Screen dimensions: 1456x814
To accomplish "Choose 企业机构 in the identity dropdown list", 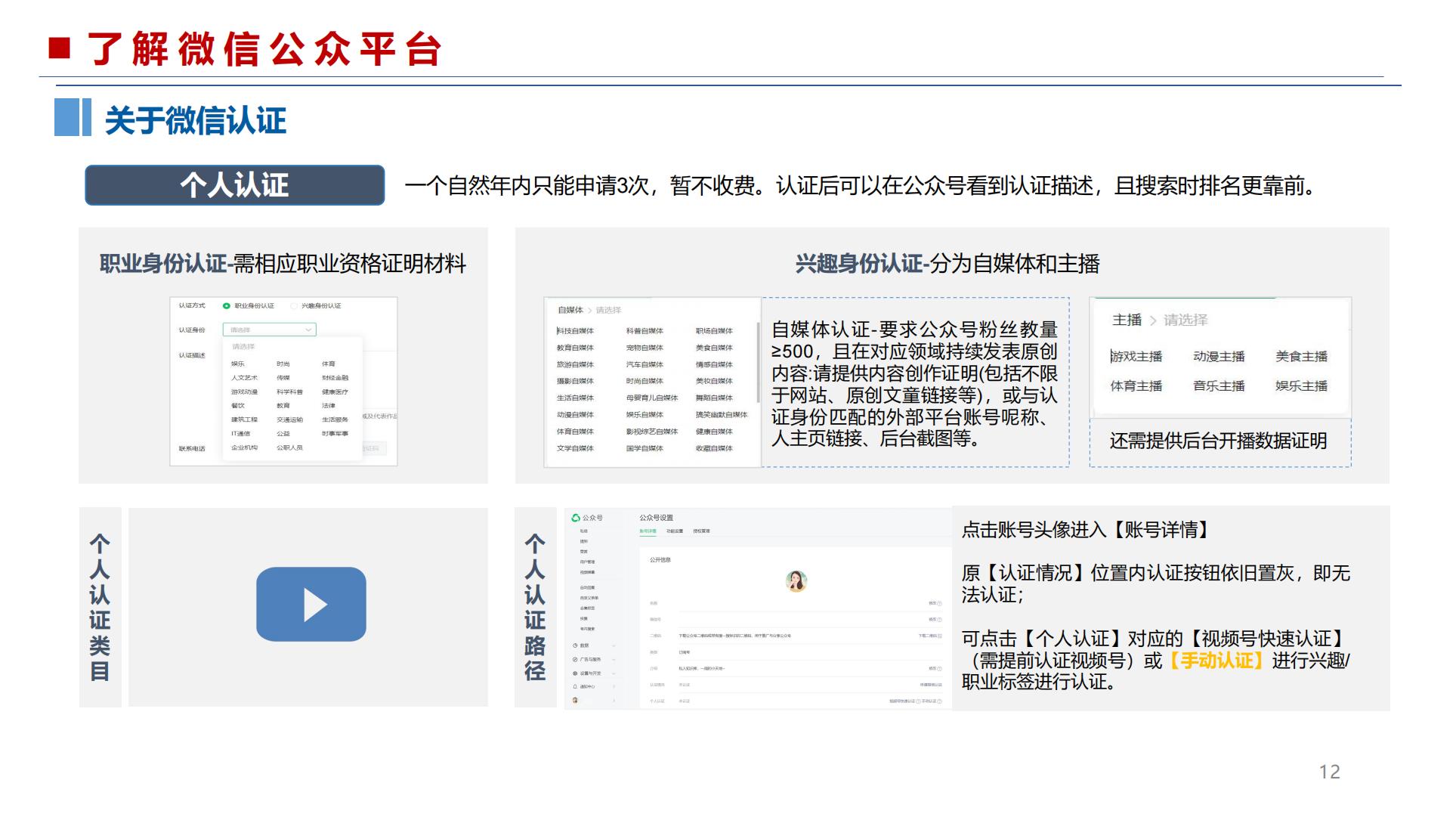I will [244, 448].
